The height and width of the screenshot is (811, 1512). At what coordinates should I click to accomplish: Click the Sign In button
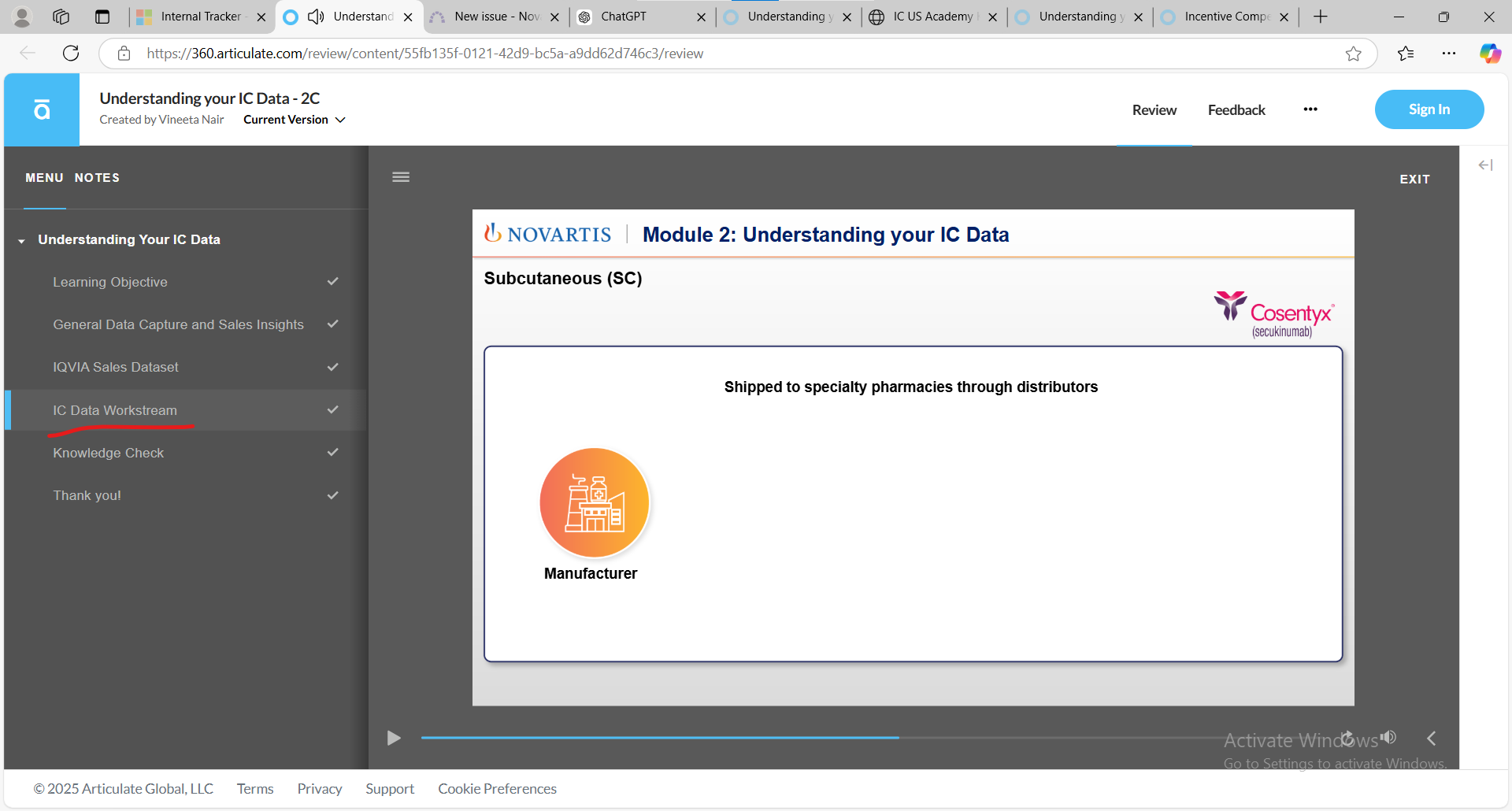click(x=1429, y=109)
